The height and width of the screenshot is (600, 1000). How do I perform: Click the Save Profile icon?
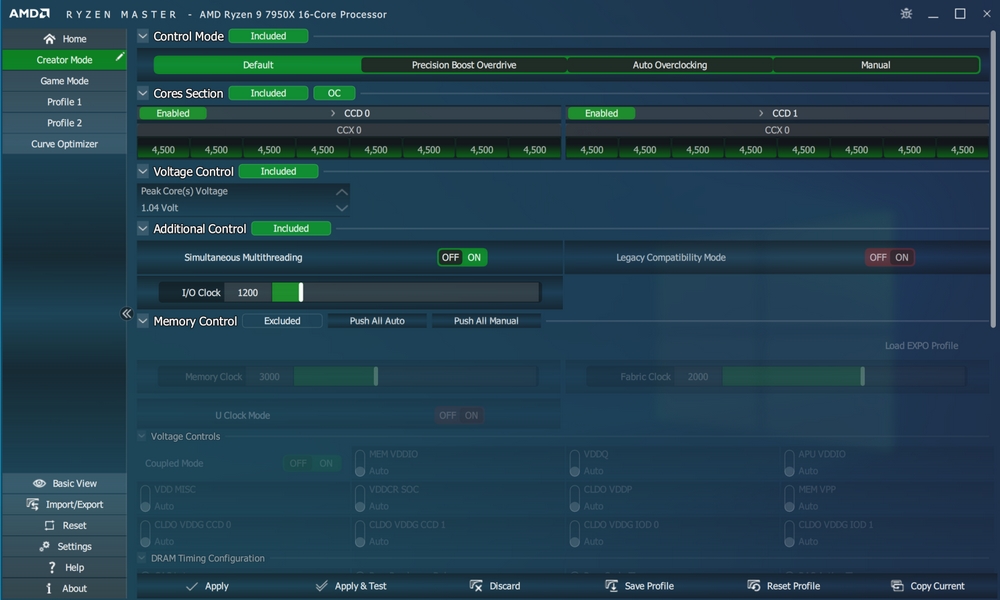coord(611,586)
